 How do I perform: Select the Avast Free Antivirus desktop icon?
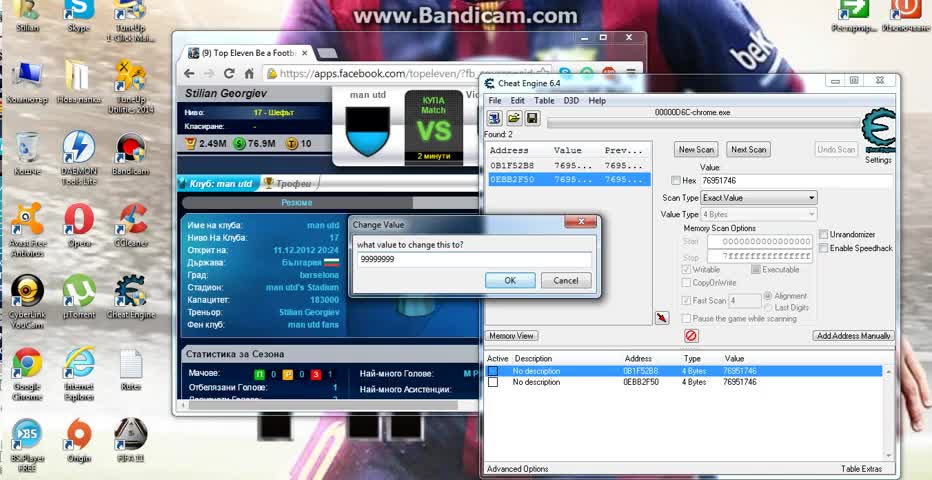27,230
